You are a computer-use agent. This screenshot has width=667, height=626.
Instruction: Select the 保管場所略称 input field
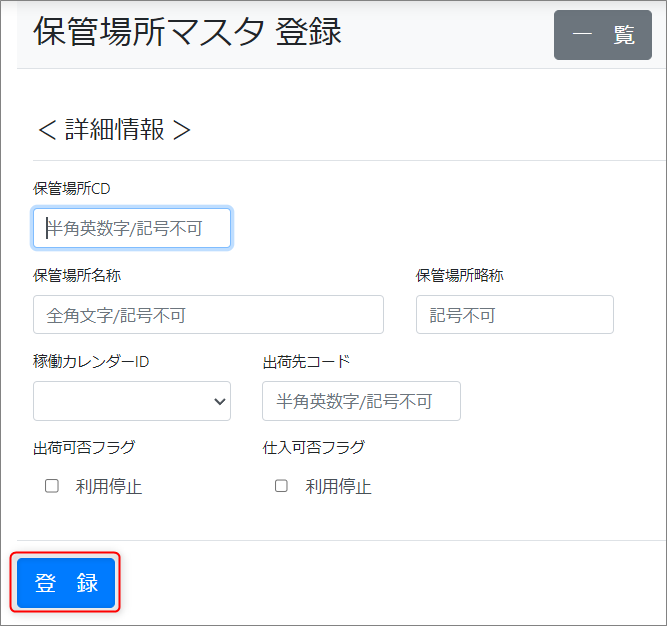pos(514,314)
